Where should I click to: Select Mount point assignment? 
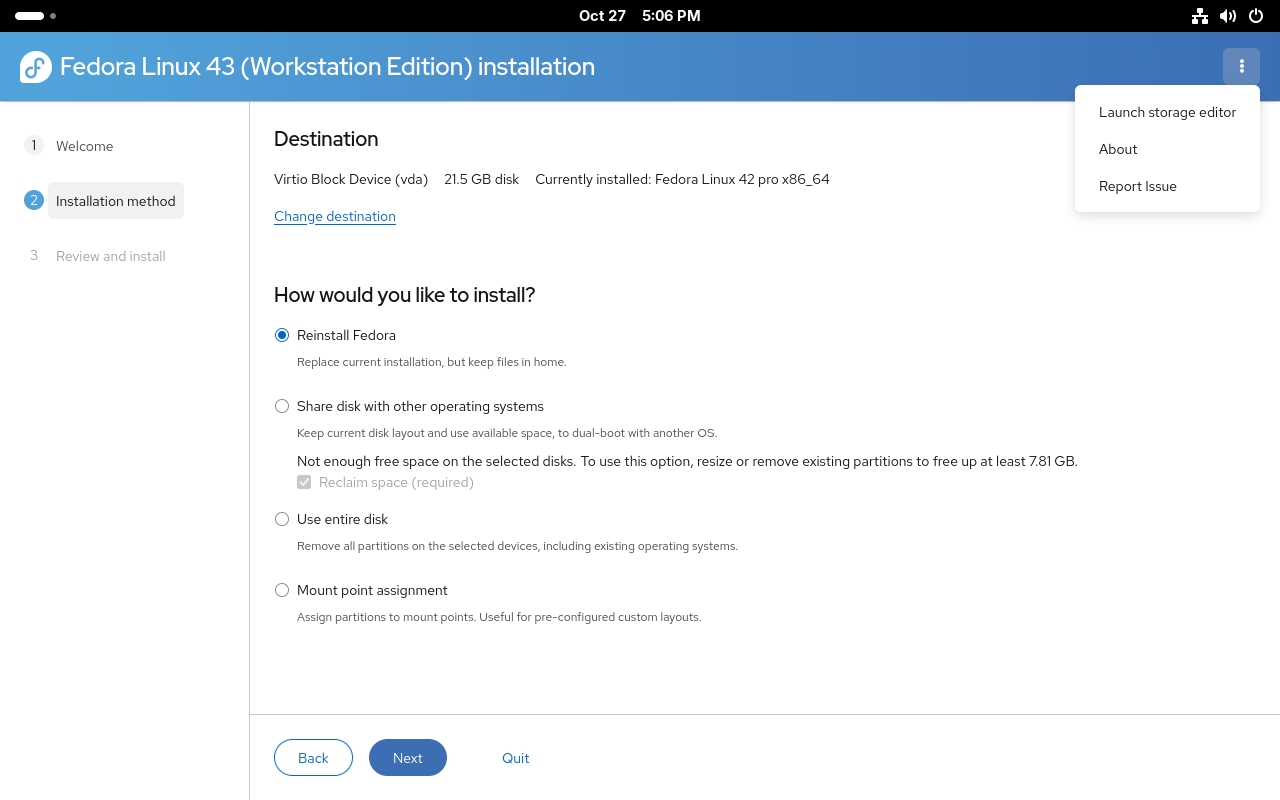coord(282,590)
